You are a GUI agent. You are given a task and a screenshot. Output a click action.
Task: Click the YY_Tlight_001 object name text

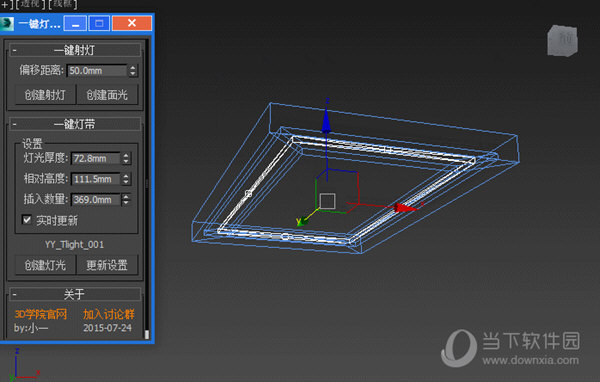(74, 245)
